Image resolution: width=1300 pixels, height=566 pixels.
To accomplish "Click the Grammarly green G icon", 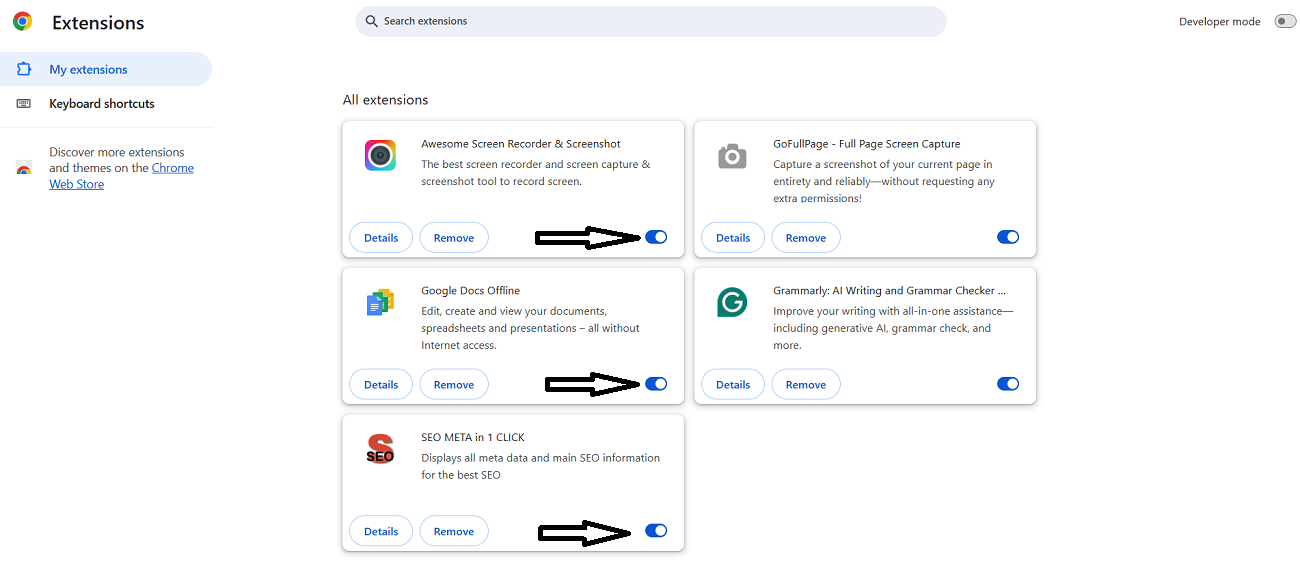I will coord(732,302).
